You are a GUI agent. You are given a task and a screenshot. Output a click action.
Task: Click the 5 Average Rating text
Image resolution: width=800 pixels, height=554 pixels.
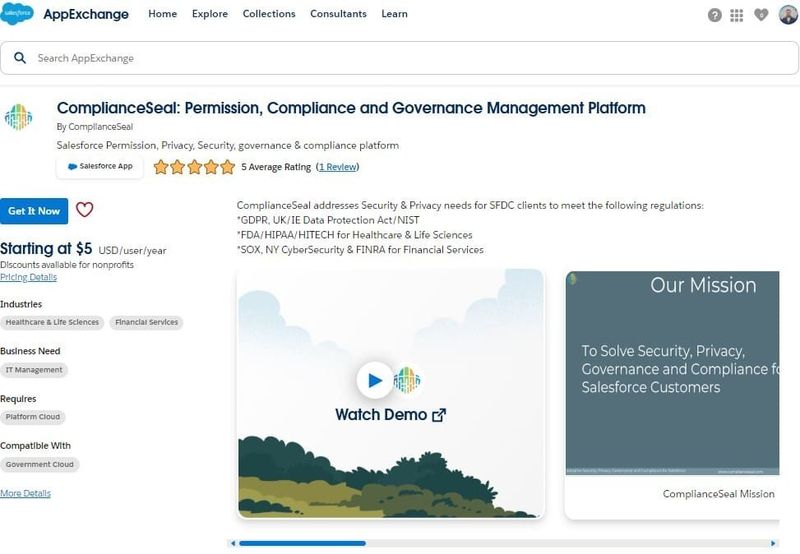[276, 167]
